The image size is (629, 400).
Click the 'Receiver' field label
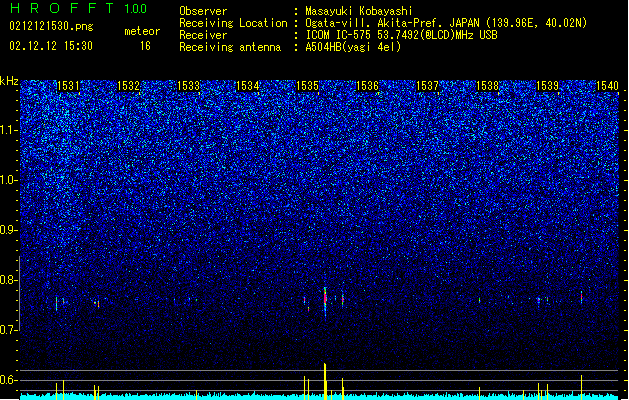(203, 35)
